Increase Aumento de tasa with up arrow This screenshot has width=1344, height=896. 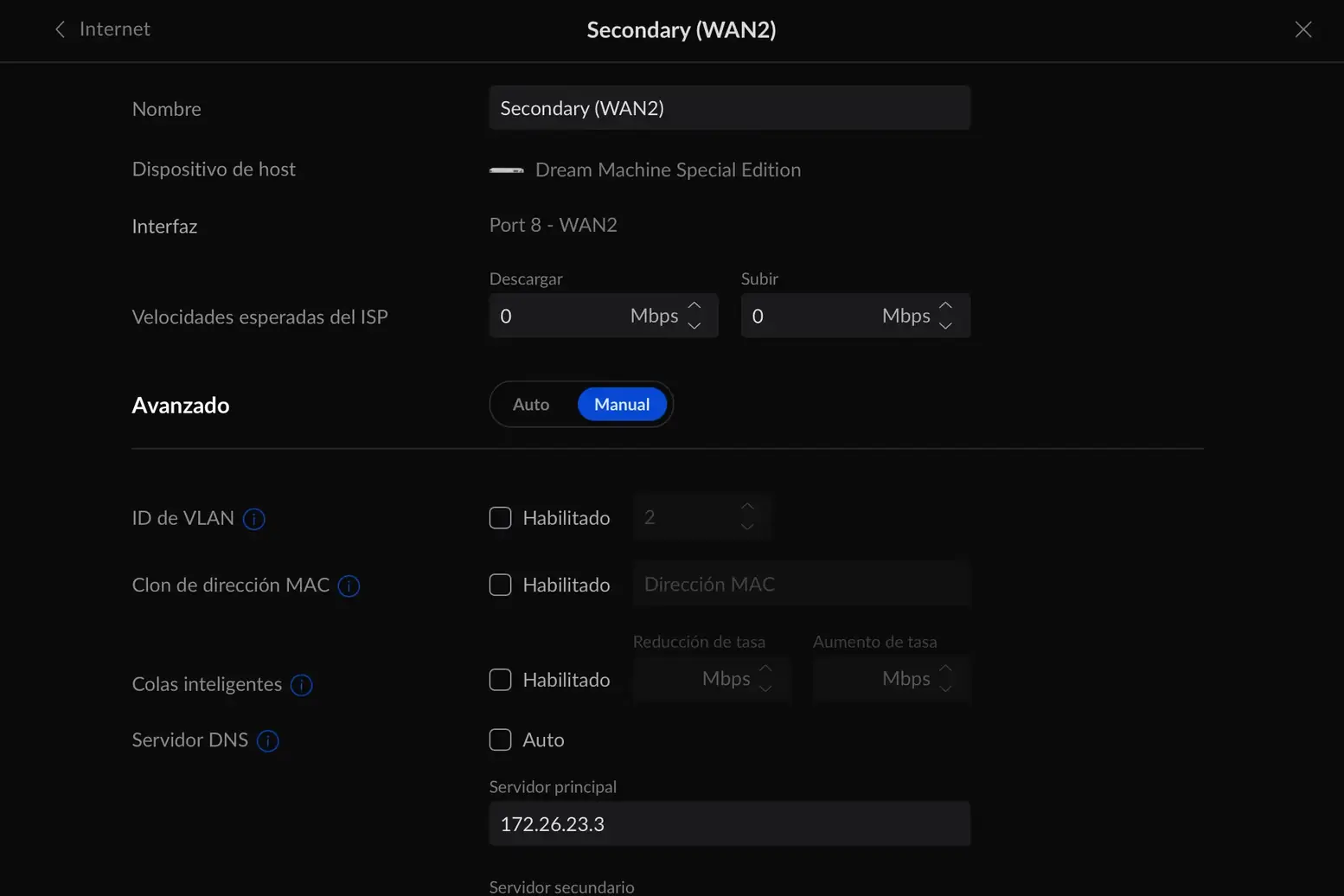[x=946, y=669]
